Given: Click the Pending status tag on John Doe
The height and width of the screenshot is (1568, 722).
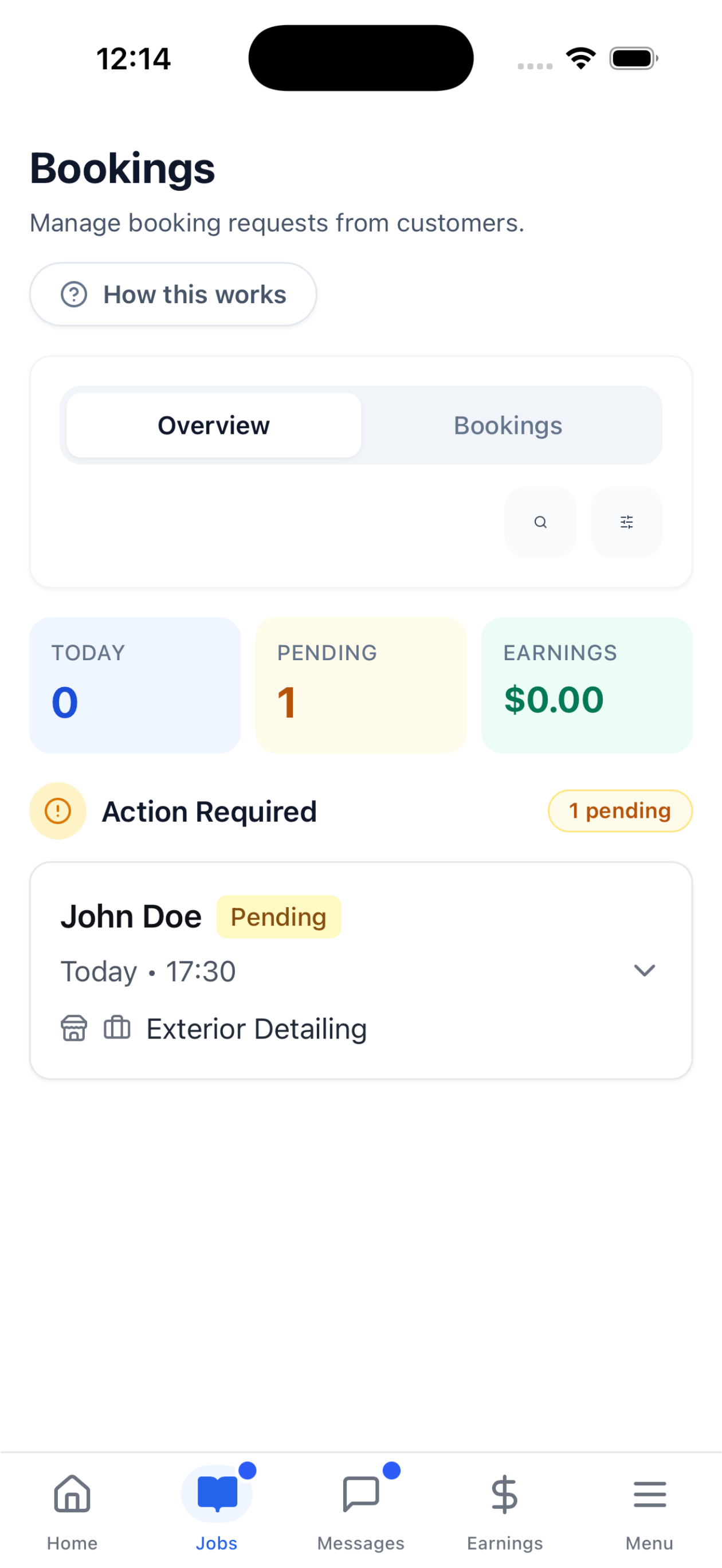Looking at the screenshot, I should pyautogui.click(x=279, y=917).
